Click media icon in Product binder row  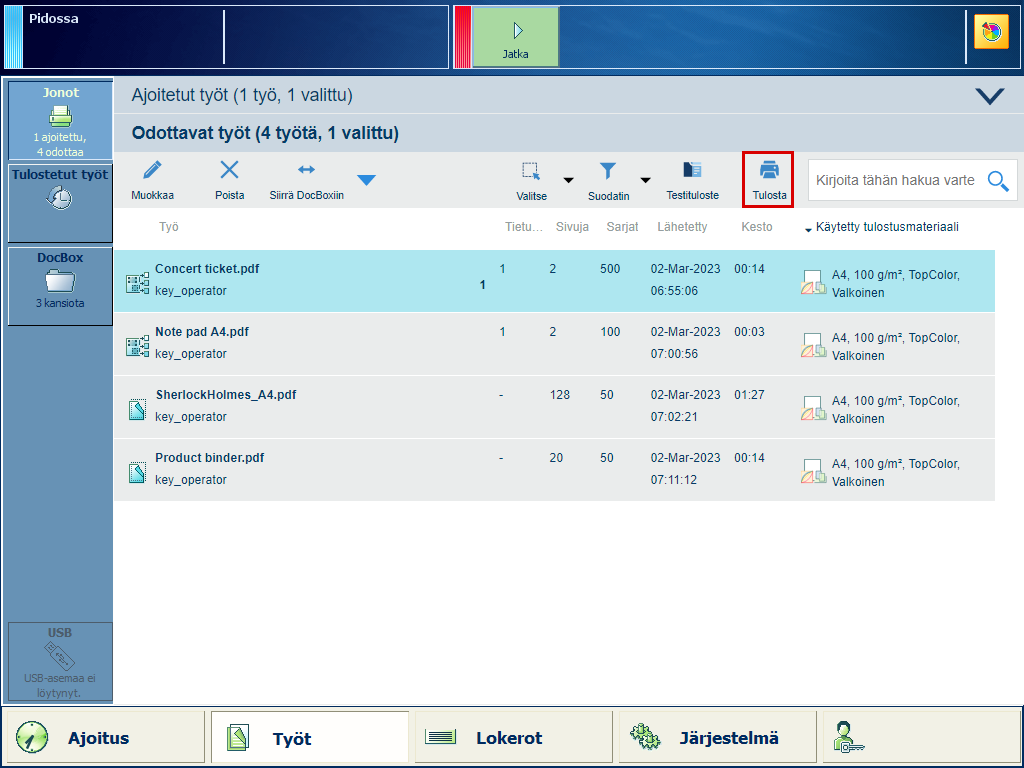814,472
